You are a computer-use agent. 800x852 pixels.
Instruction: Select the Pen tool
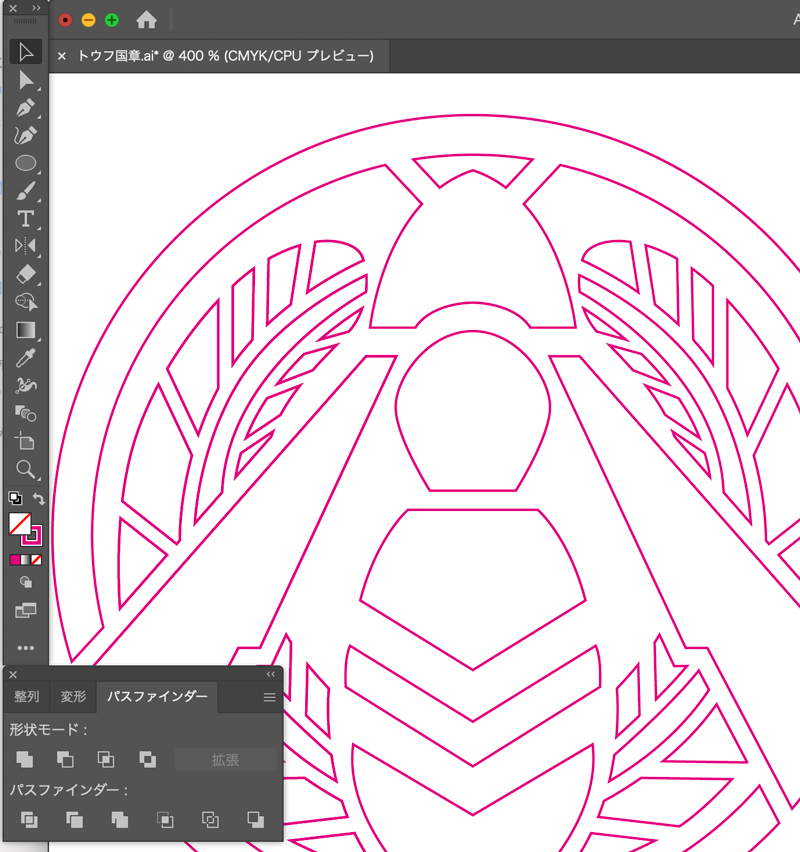(26, 108)
